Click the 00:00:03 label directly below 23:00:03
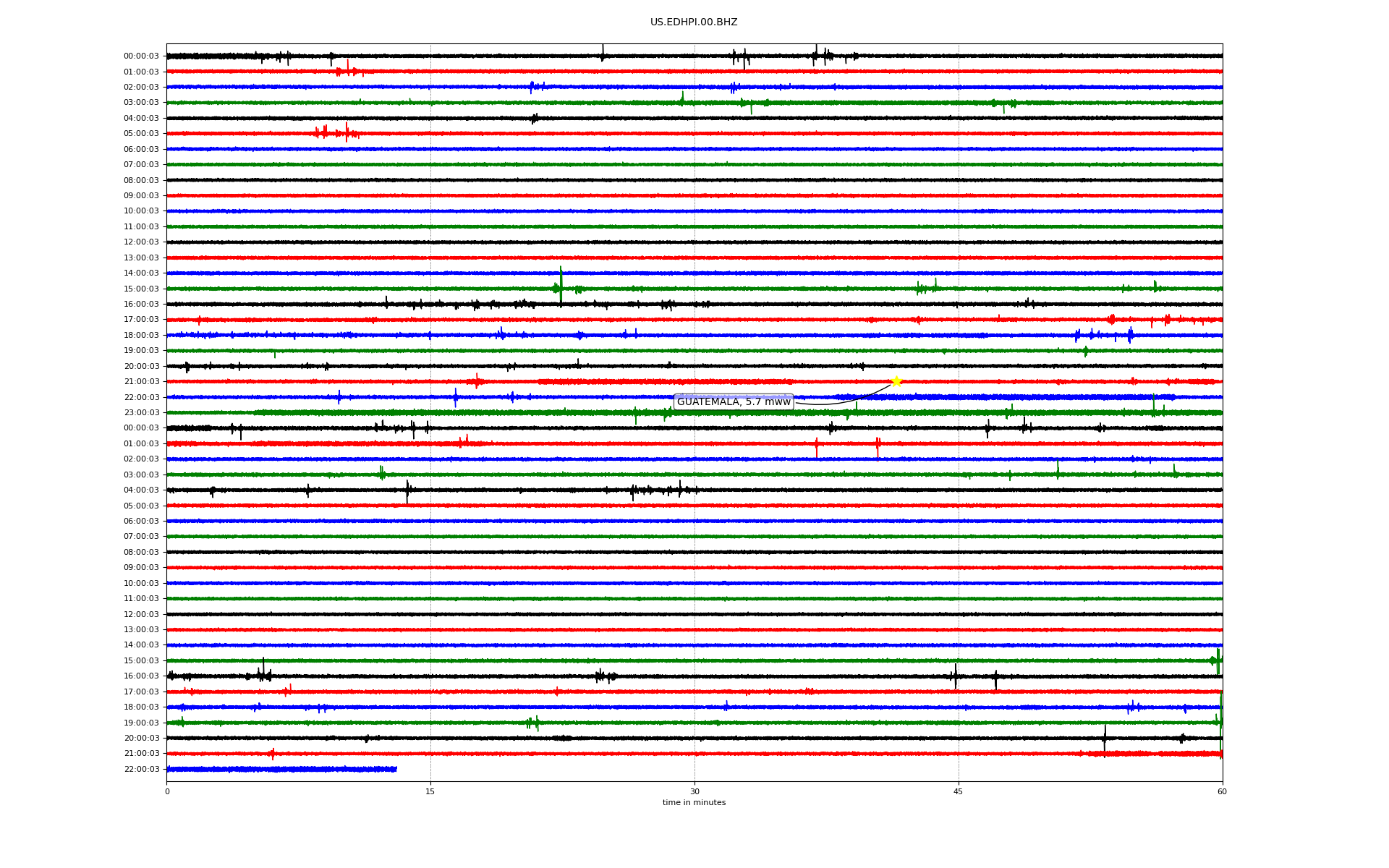 click(x=141, y=428)
